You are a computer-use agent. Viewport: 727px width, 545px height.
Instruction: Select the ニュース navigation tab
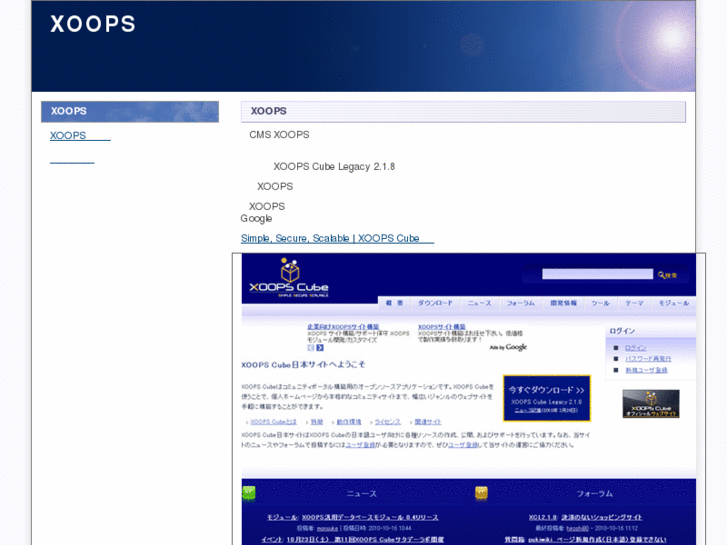[x=479, y=303]
